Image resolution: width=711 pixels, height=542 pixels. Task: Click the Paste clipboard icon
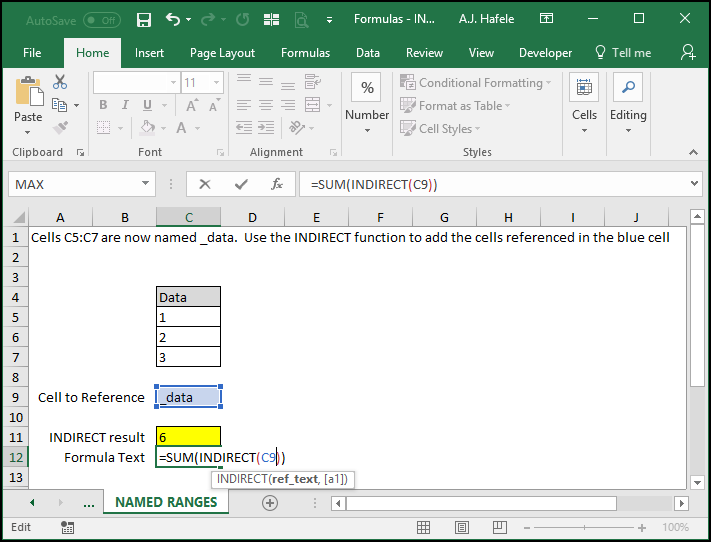[29, 91]
